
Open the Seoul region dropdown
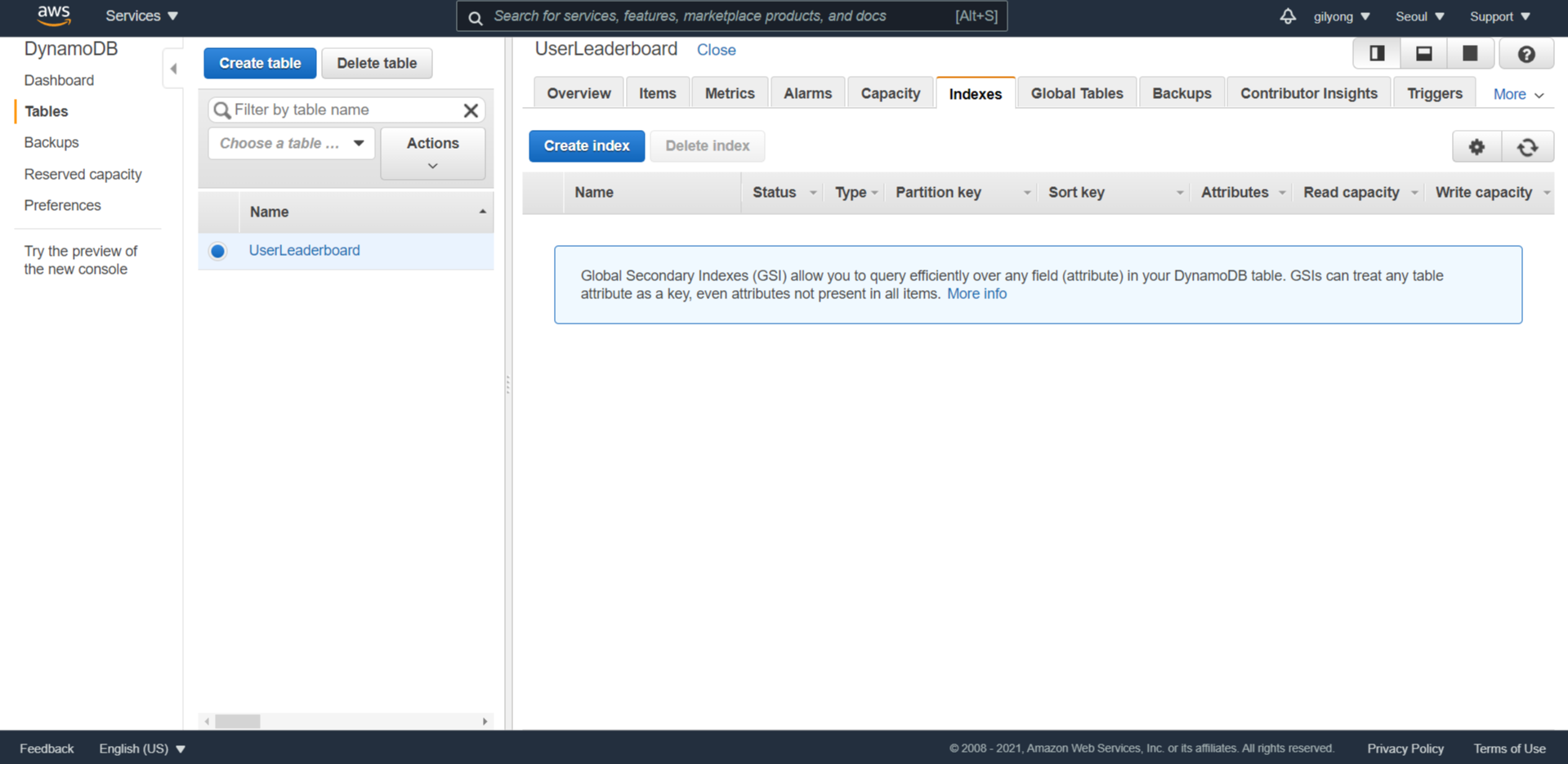(x=1420, y=16)
